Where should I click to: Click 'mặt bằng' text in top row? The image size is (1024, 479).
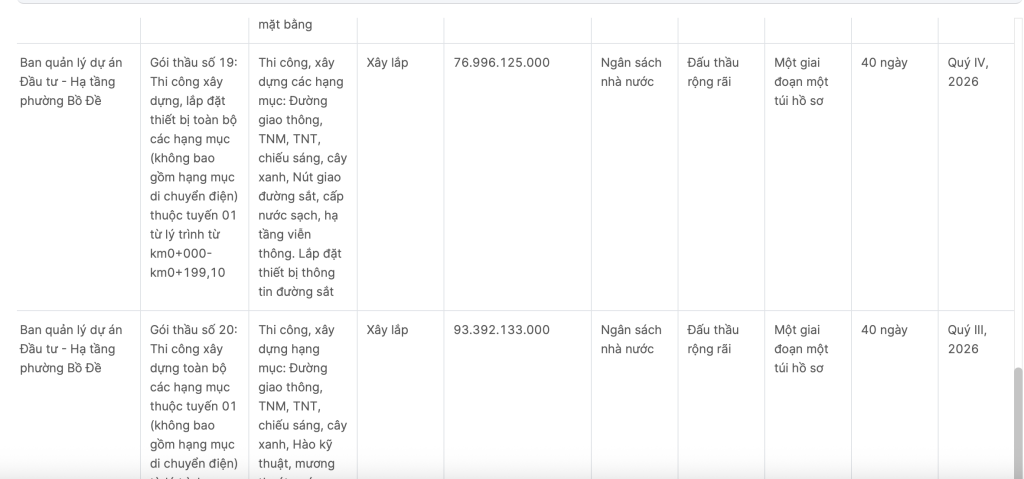pos(285,25)
